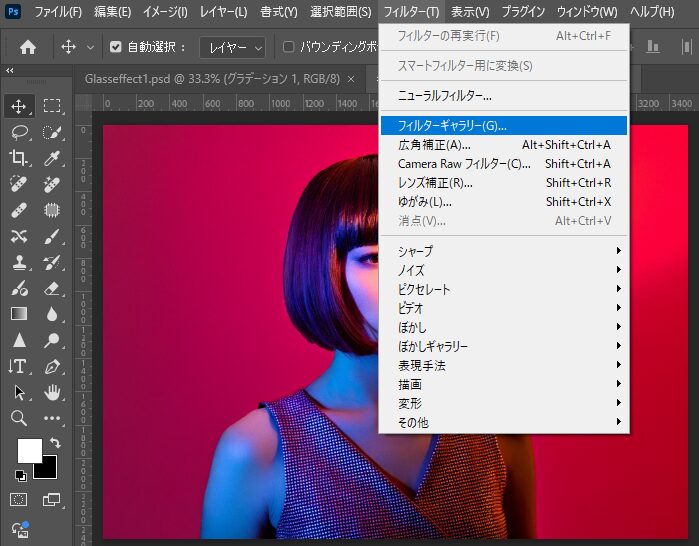Screen dimensions: 699x546
Task: Open the Move tool preset picker arrow
Action: (90, 47)
